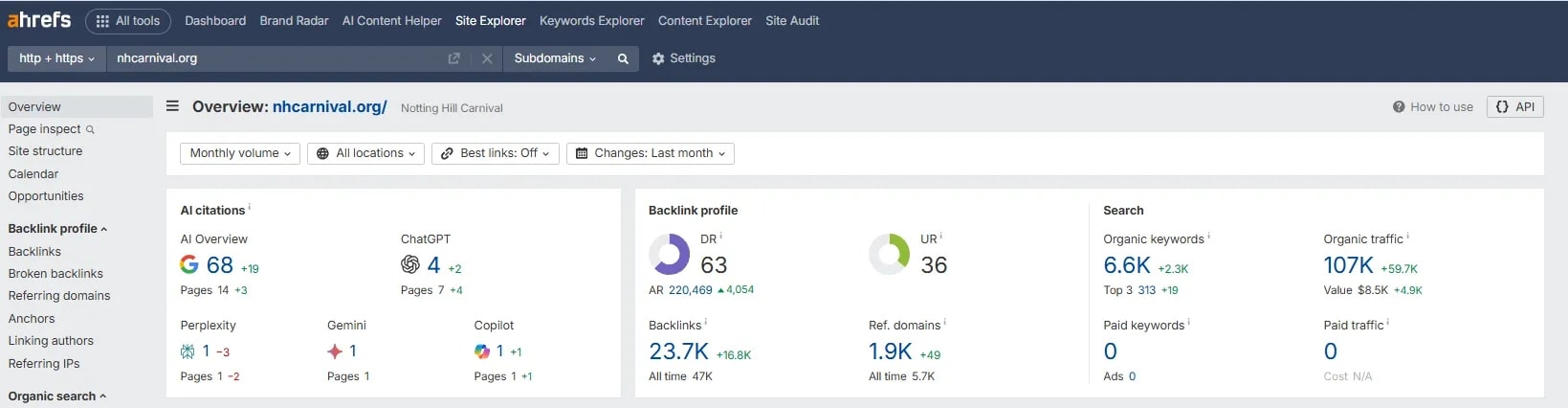Select Overview in sidebar
Screen dimensions: 1568x408
[77, 106]
